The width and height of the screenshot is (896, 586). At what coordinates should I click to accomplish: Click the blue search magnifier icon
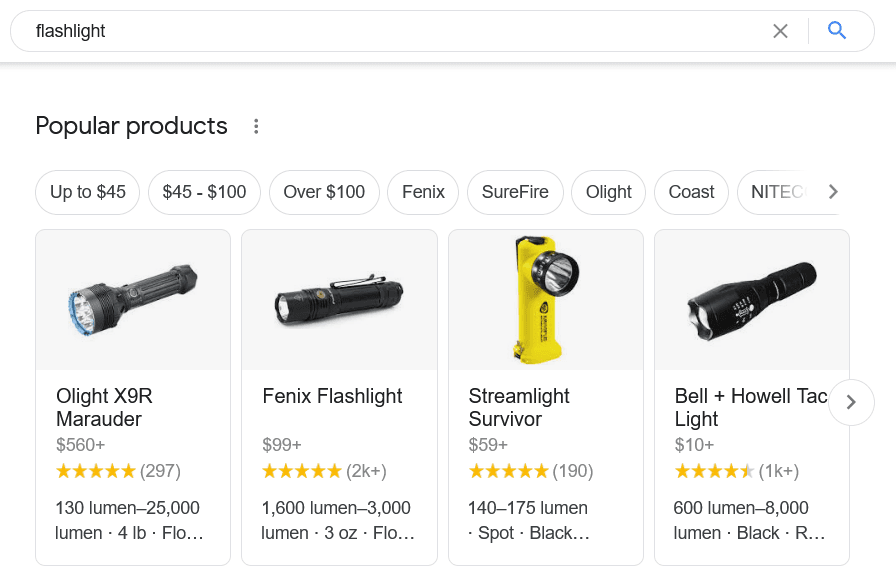click(x=836, y=31)
